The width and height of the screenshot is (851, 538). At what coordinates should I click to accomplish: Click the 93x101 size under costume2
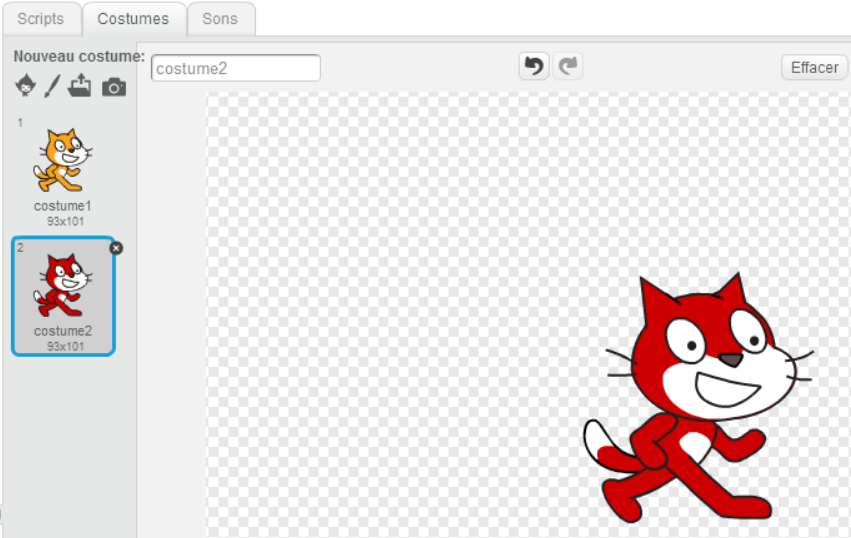point(65,346)
